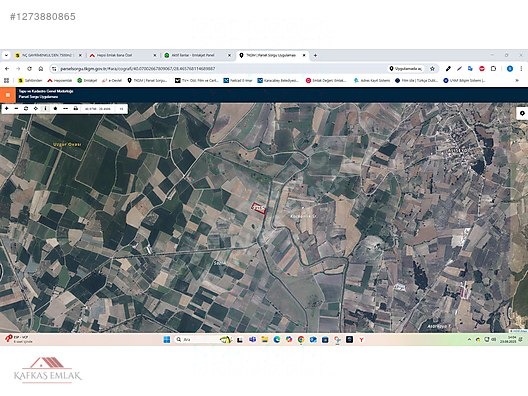Open the TKGM Parsel Sorgu bookmark

point(147,80)
